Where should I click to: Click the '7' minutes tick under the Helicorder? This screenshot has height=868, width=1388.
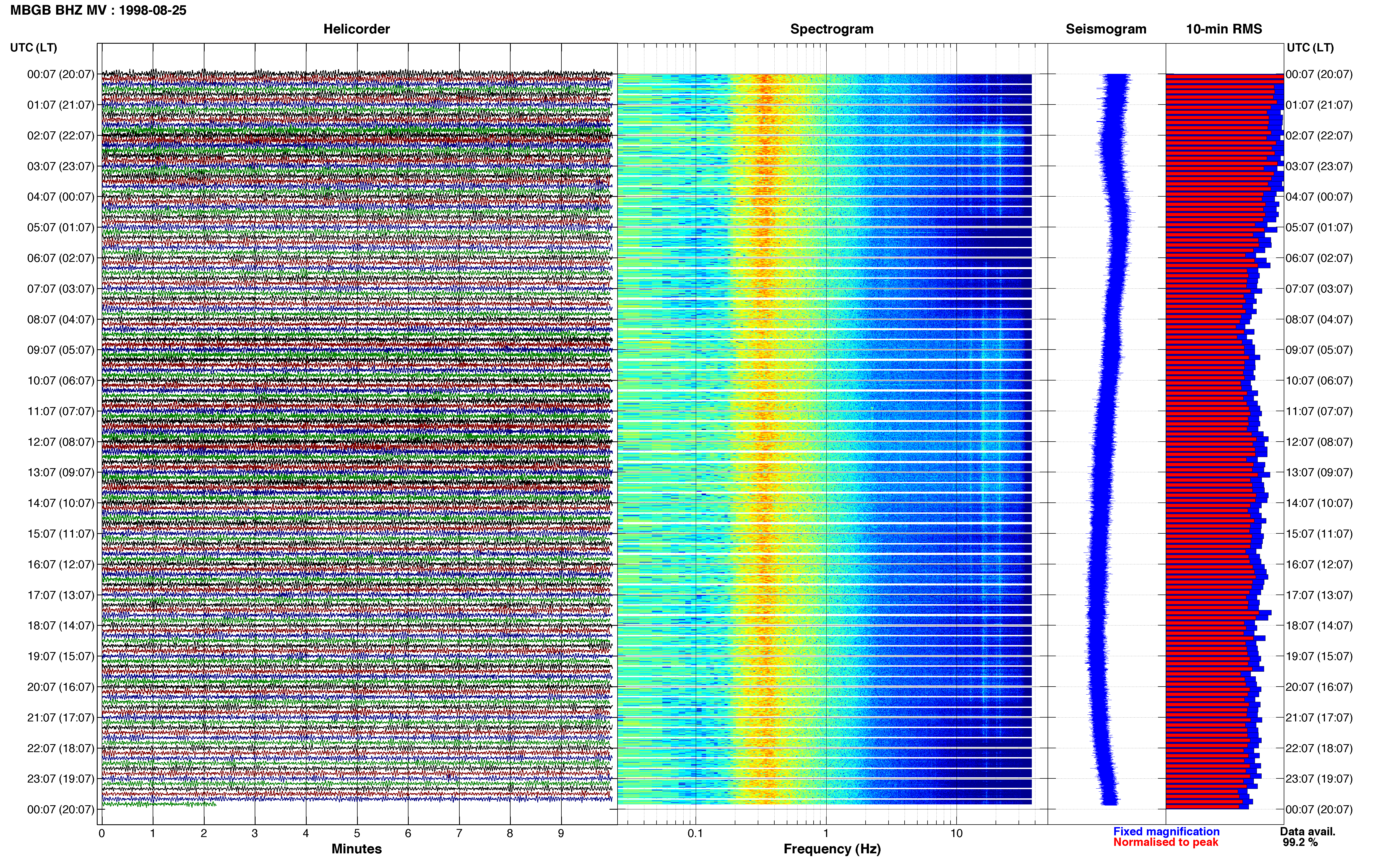(x=459, y=833)
